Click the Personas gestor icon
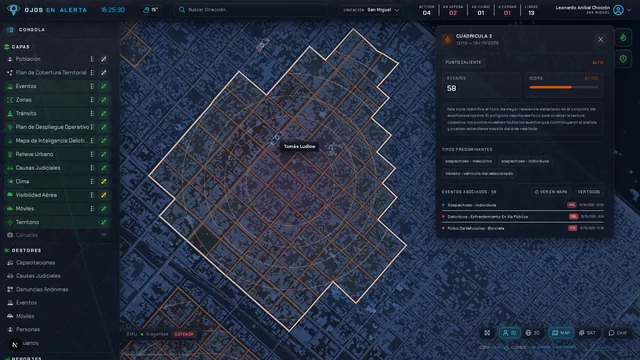 10,329
